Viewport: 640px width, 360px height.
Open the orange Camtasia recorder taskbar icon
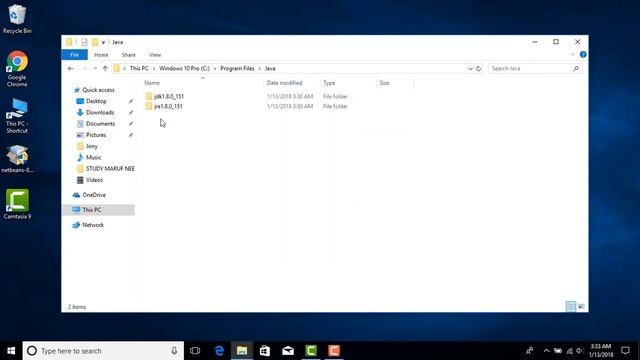334,351
